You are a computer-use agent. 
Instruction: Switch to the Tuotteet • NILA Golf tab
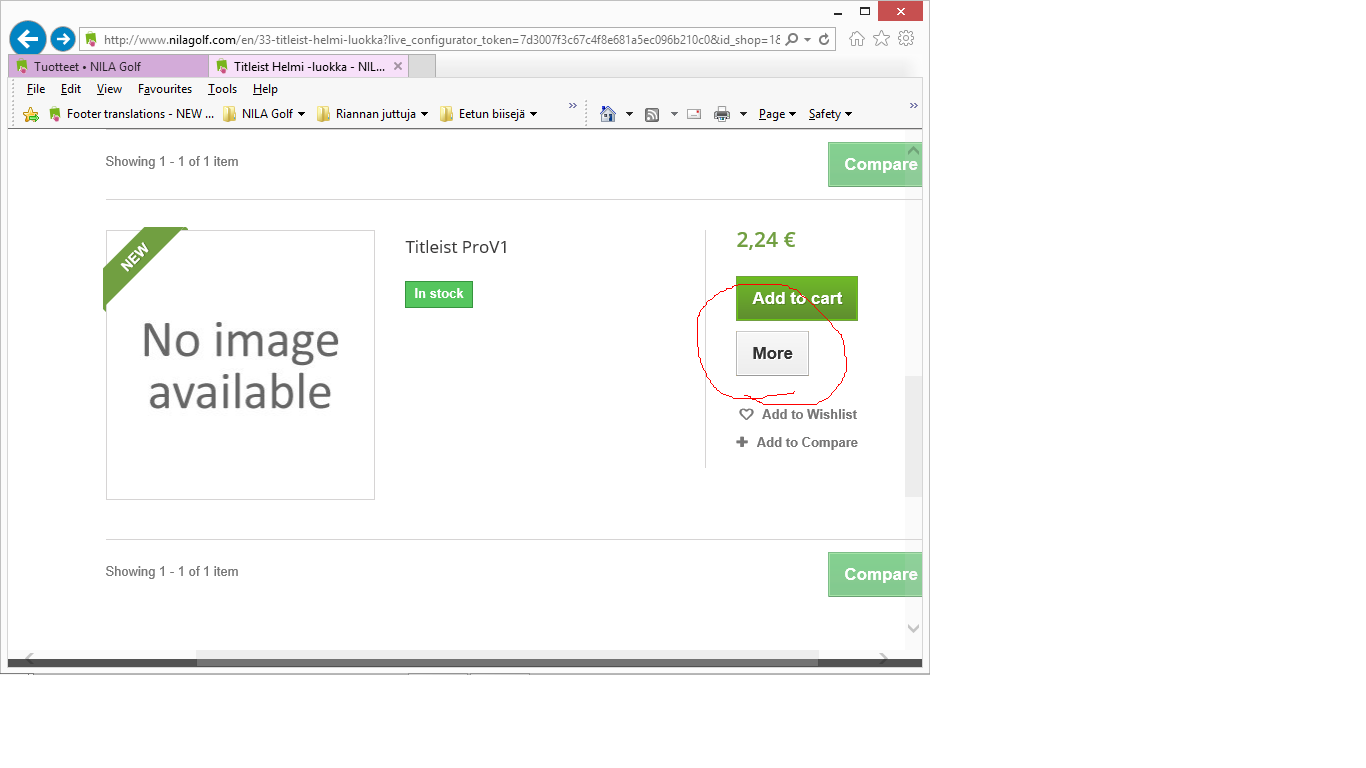[x=109, y=66]
